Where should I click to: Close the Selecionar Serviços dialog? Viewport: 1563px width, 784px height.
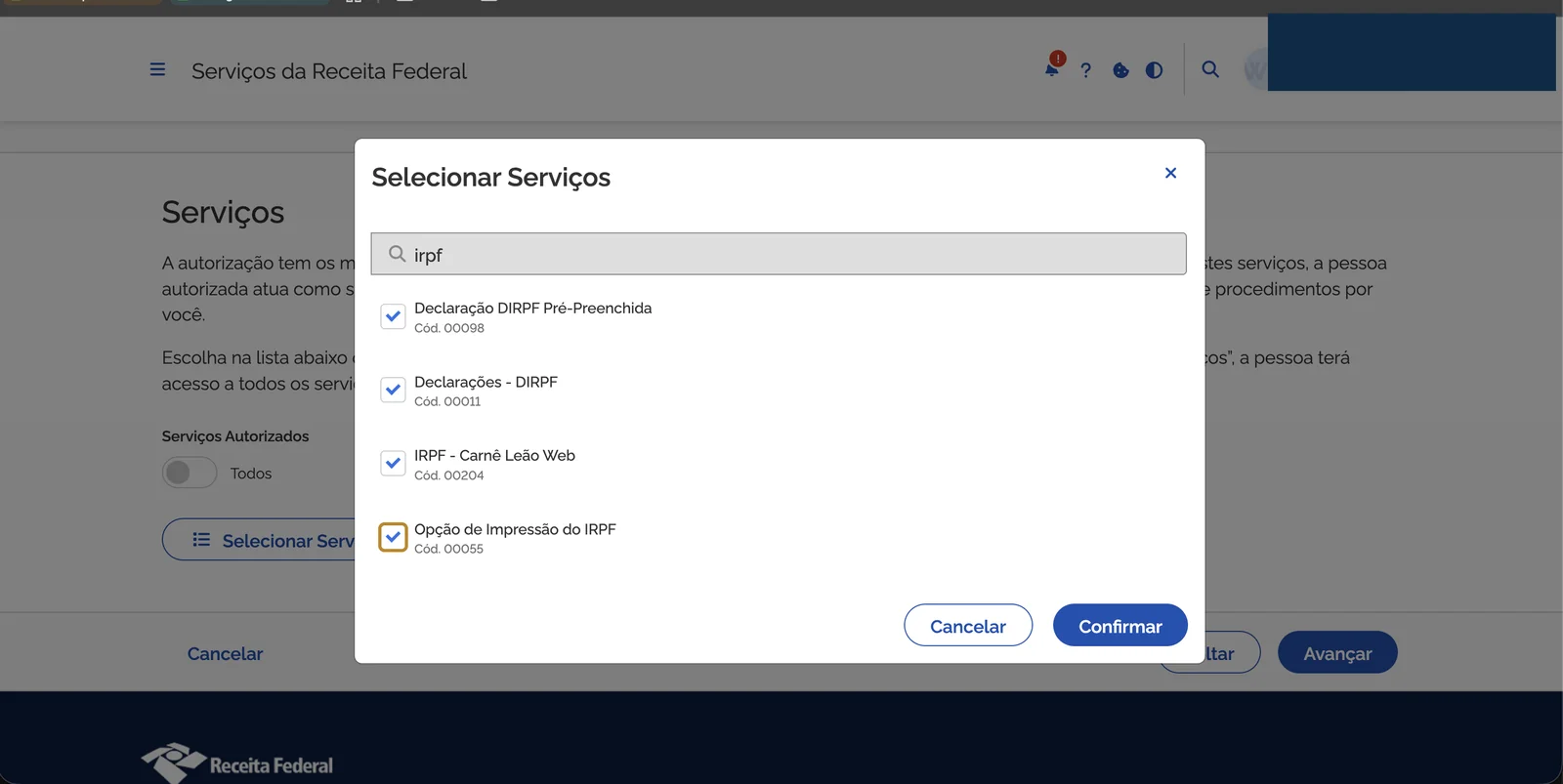tap(1170, 173)
